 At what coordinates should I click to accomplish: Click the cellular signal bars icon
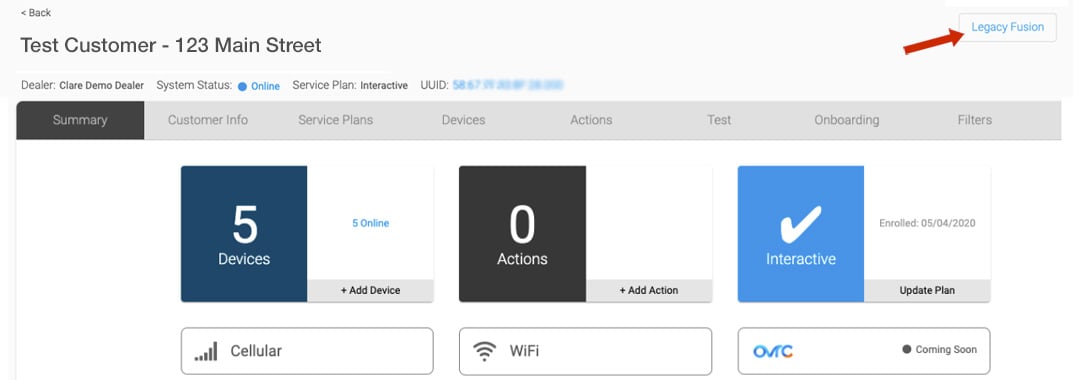(x=206, y=351)
